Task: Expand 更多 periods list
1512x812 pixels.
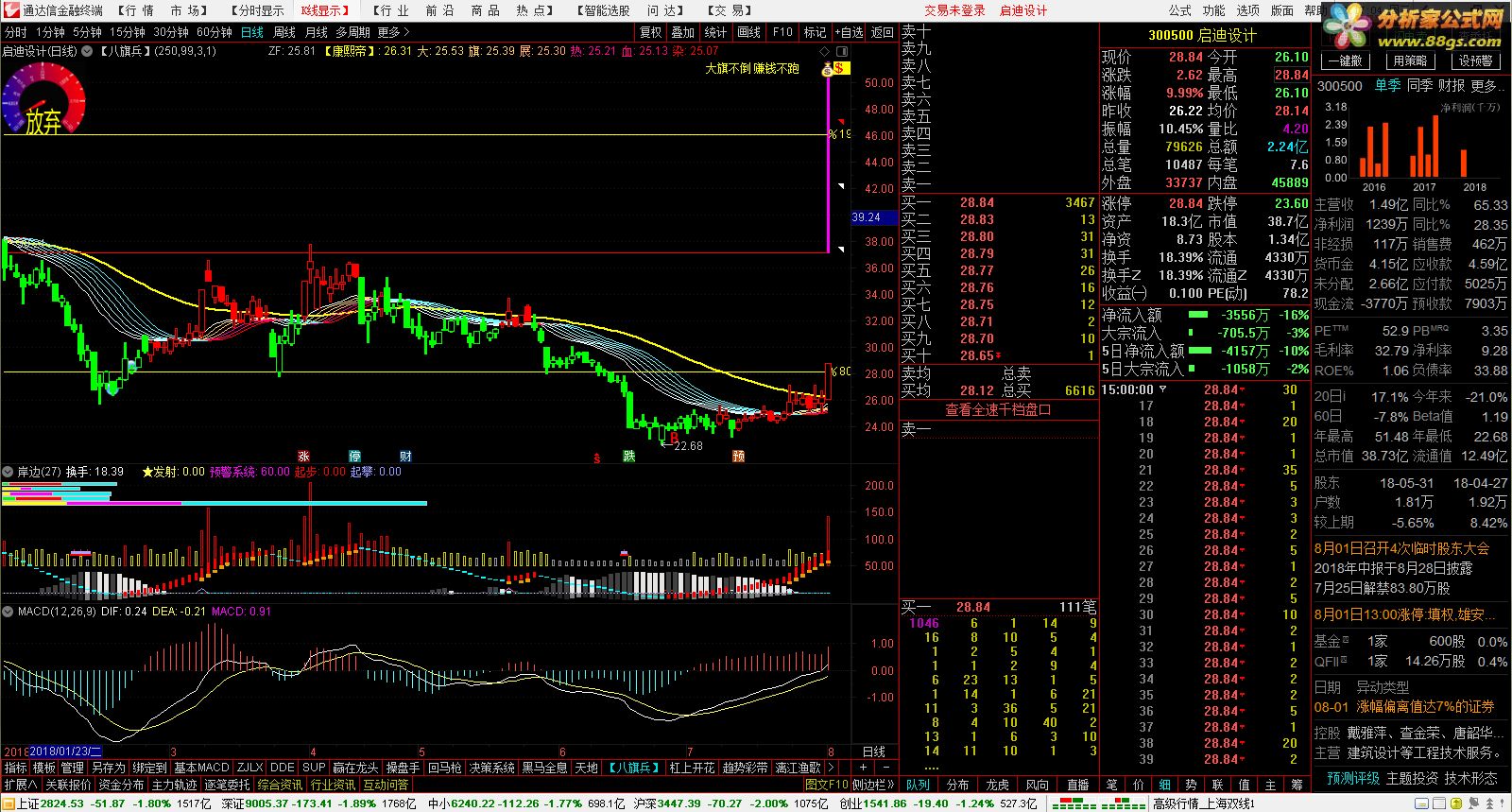Action: [x=394, y=32]
